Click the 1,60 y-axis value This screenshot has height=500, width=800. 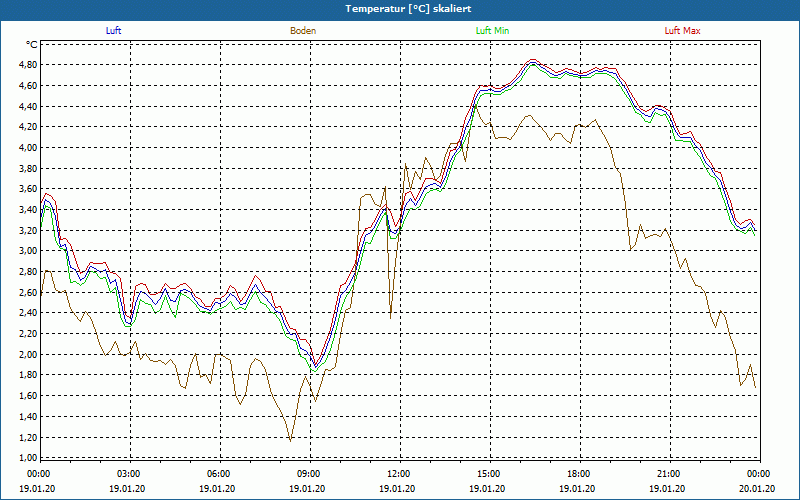28,396
